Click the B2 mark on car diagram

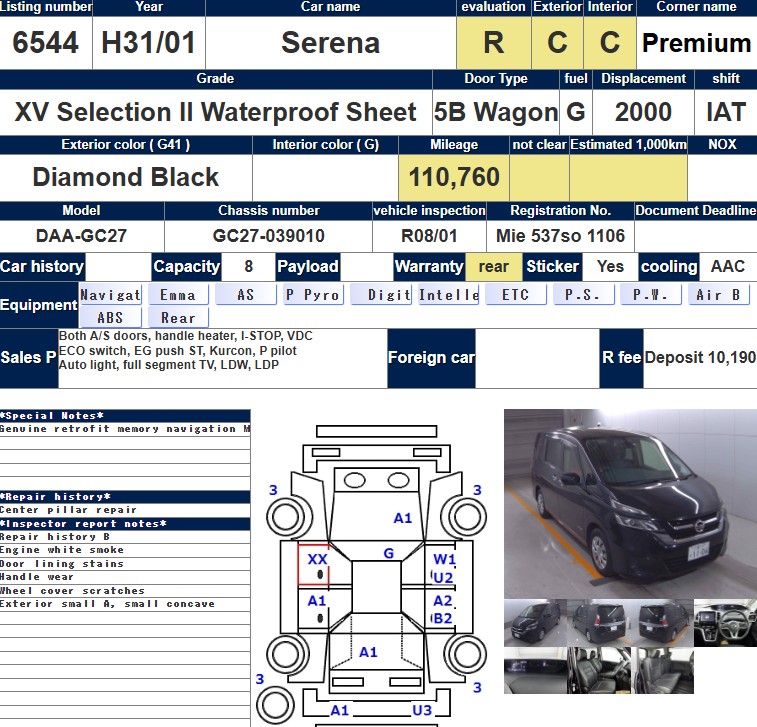click(443, 618)
